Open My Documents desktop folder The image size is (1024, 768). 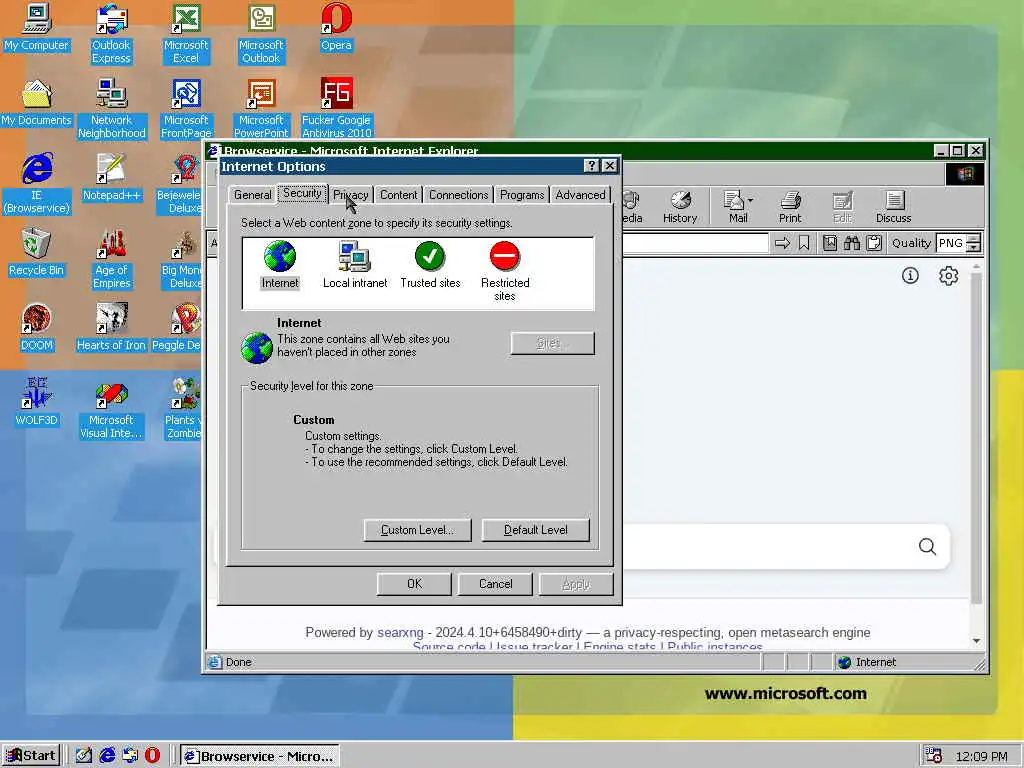click(36, 103)
